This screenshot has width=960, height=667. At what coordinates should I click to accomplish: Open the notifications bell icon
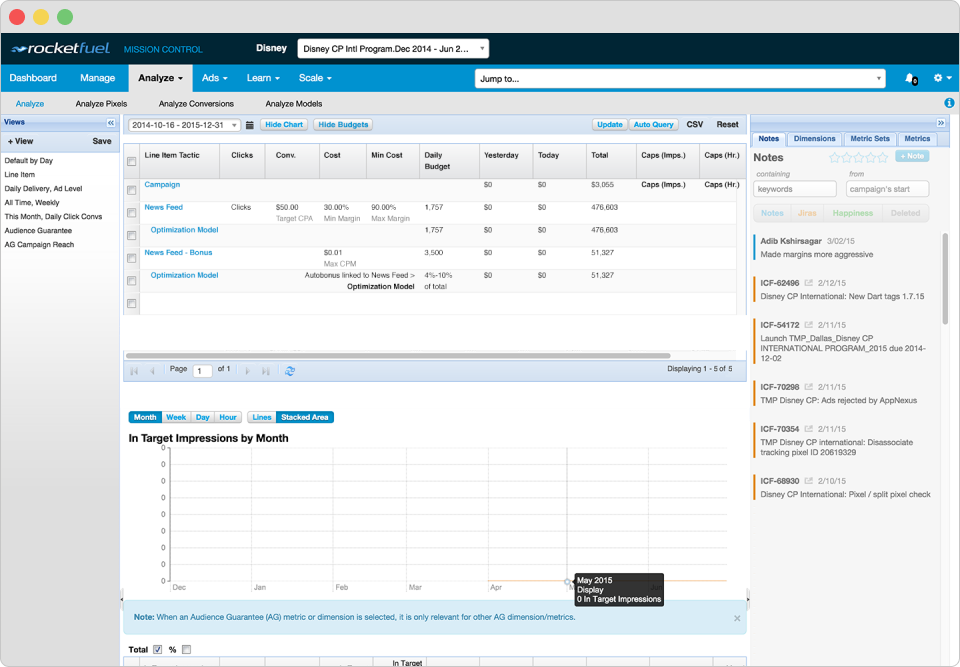point(910,78)
